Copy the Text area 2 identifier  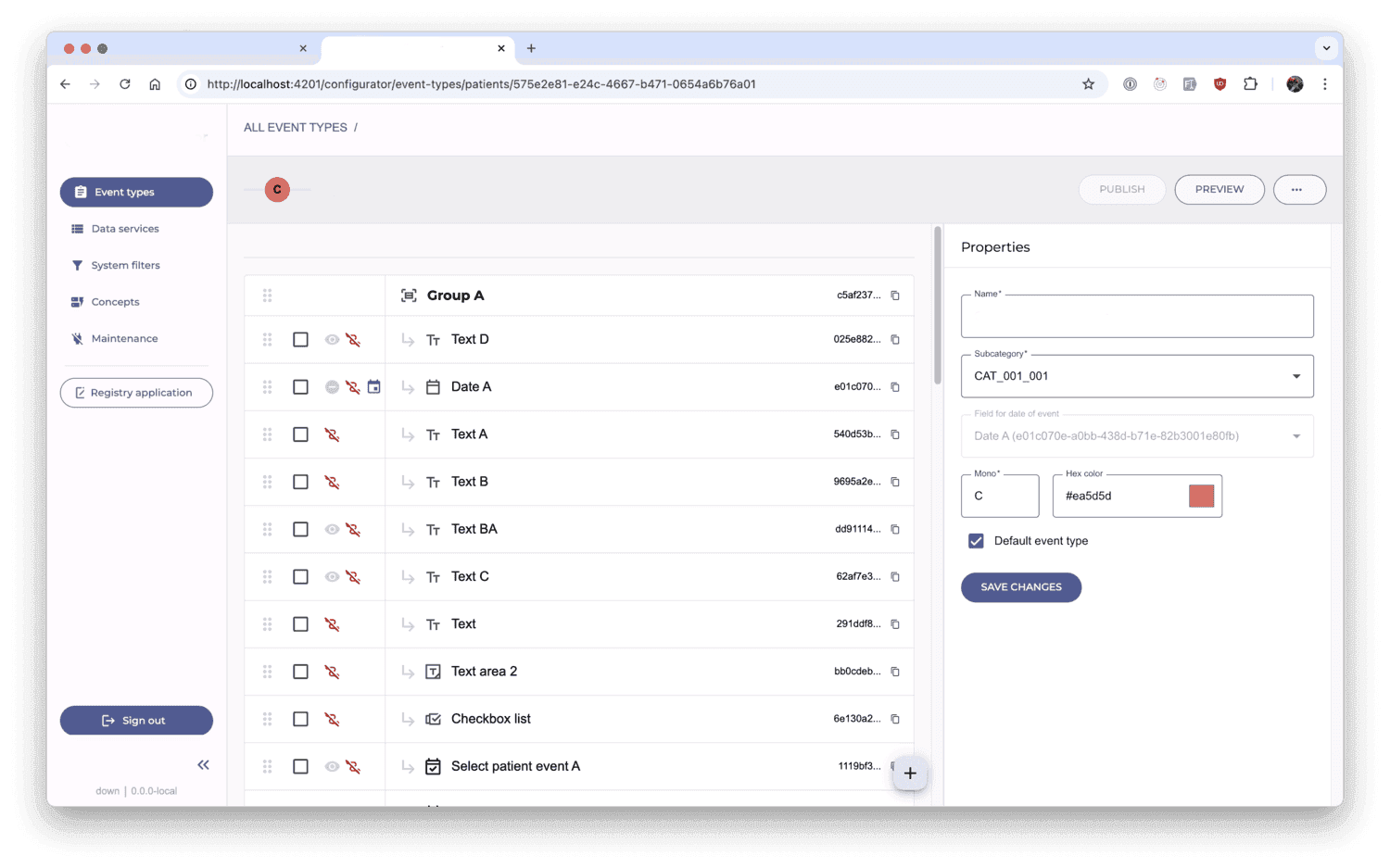coord(895,672)
